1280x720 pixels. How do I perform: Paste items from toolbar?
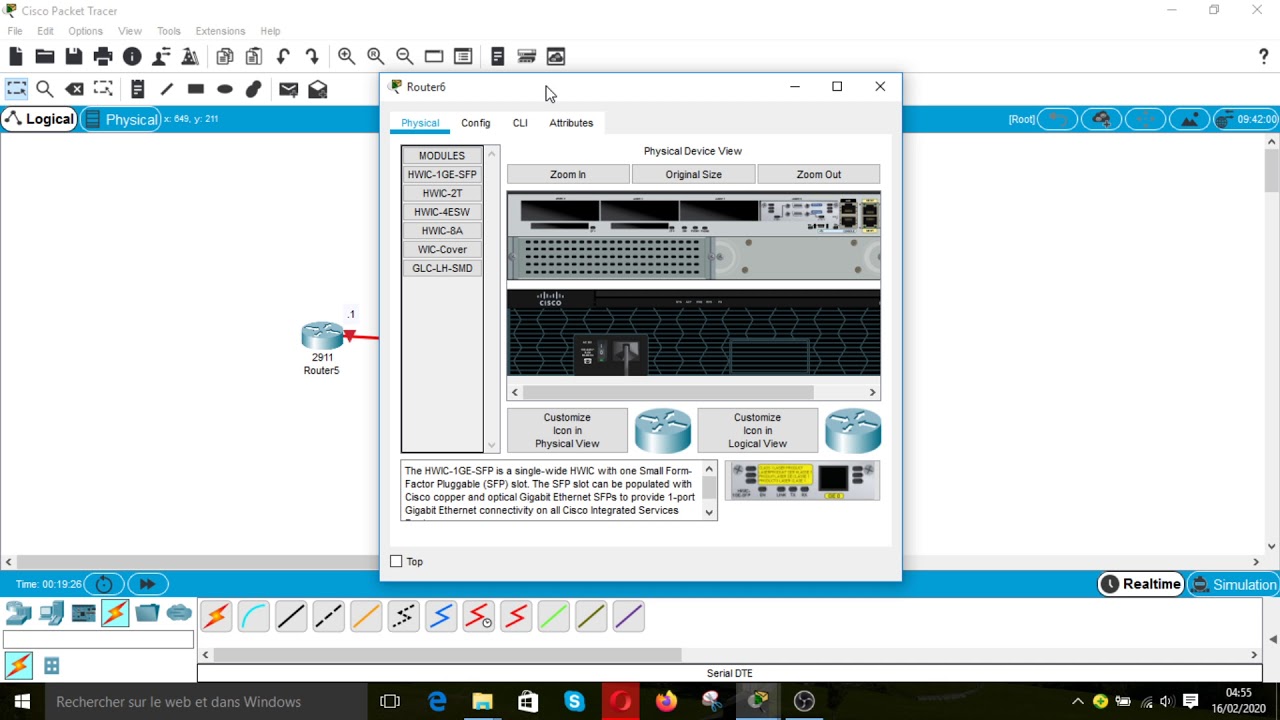pyautogui.click(x=254, y=57)
